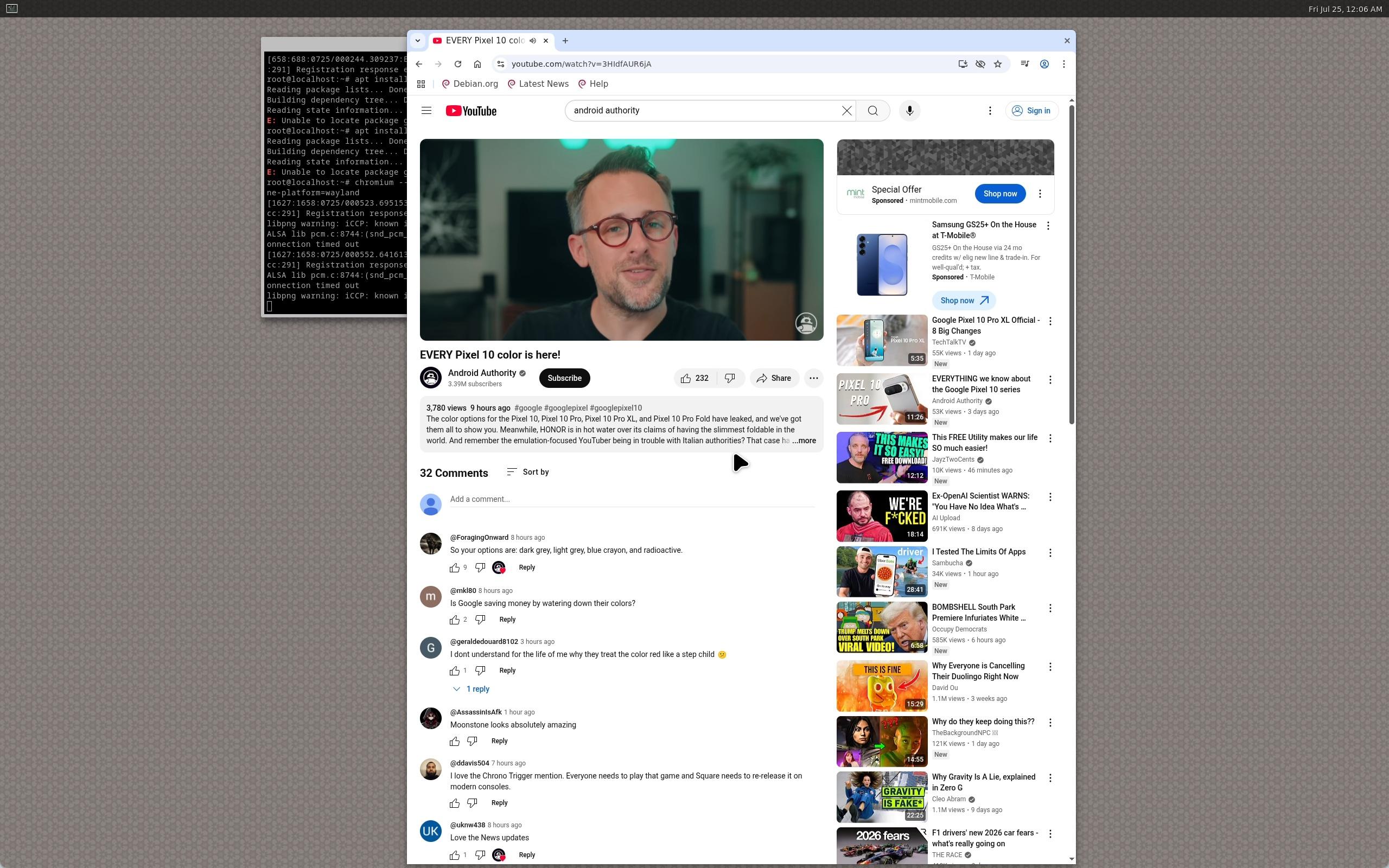Open Chromium media controls icon
This screenshot has width=1389, height=868.
click(x=1024, y=63)
